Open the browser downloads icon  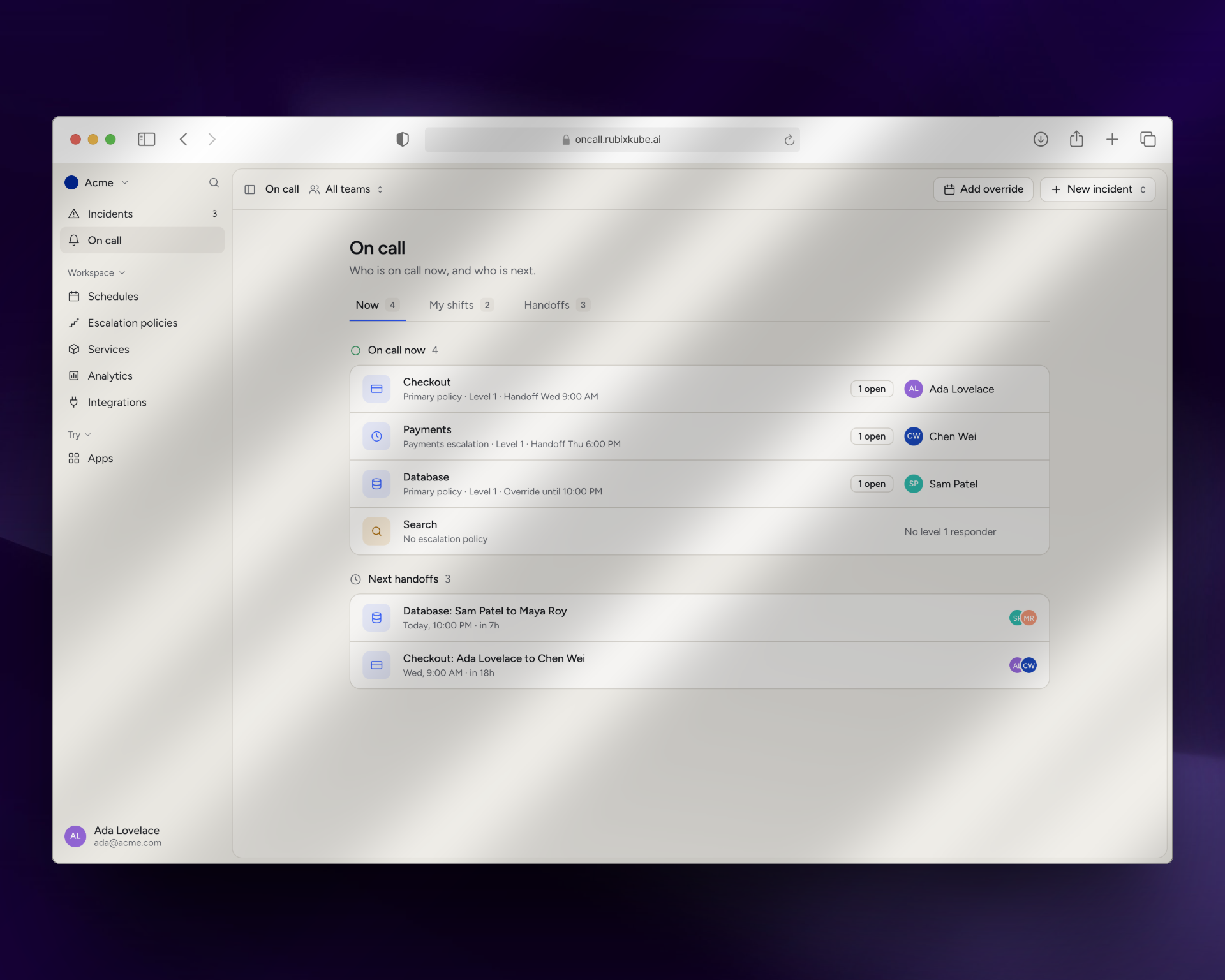(x=1041, y=139)
